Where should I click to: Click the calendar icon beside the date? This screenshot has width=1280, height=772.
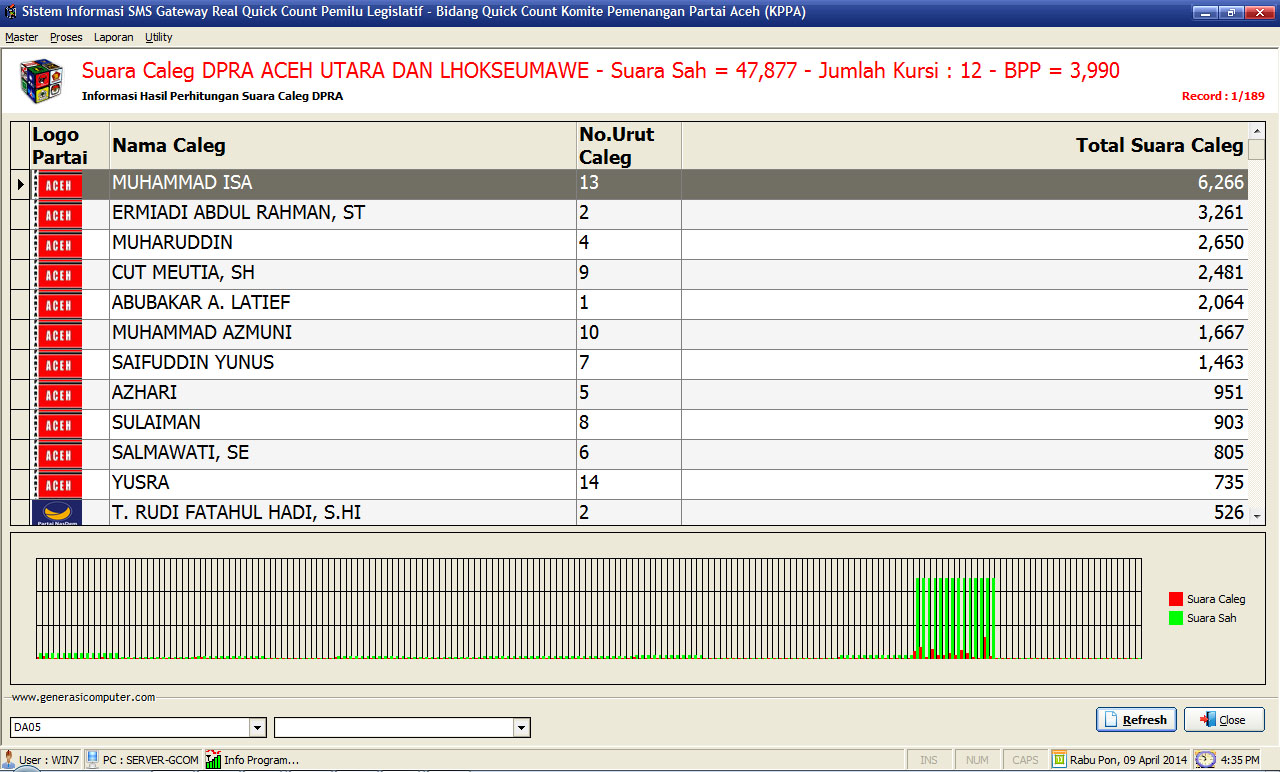pos(1059,759)
